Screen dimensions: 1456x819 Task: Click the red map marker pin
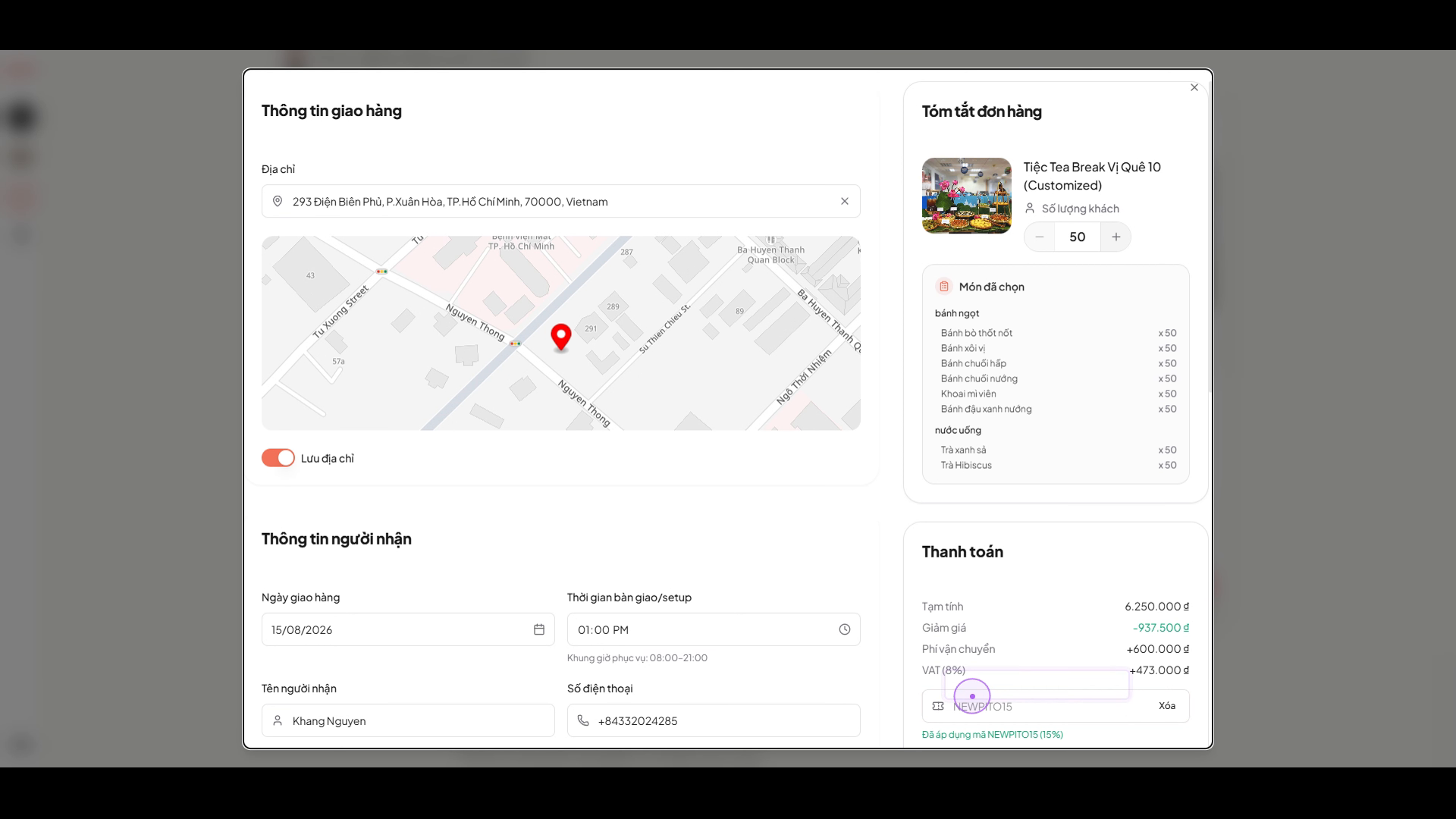pyautogui.click(x=561, y=337)
